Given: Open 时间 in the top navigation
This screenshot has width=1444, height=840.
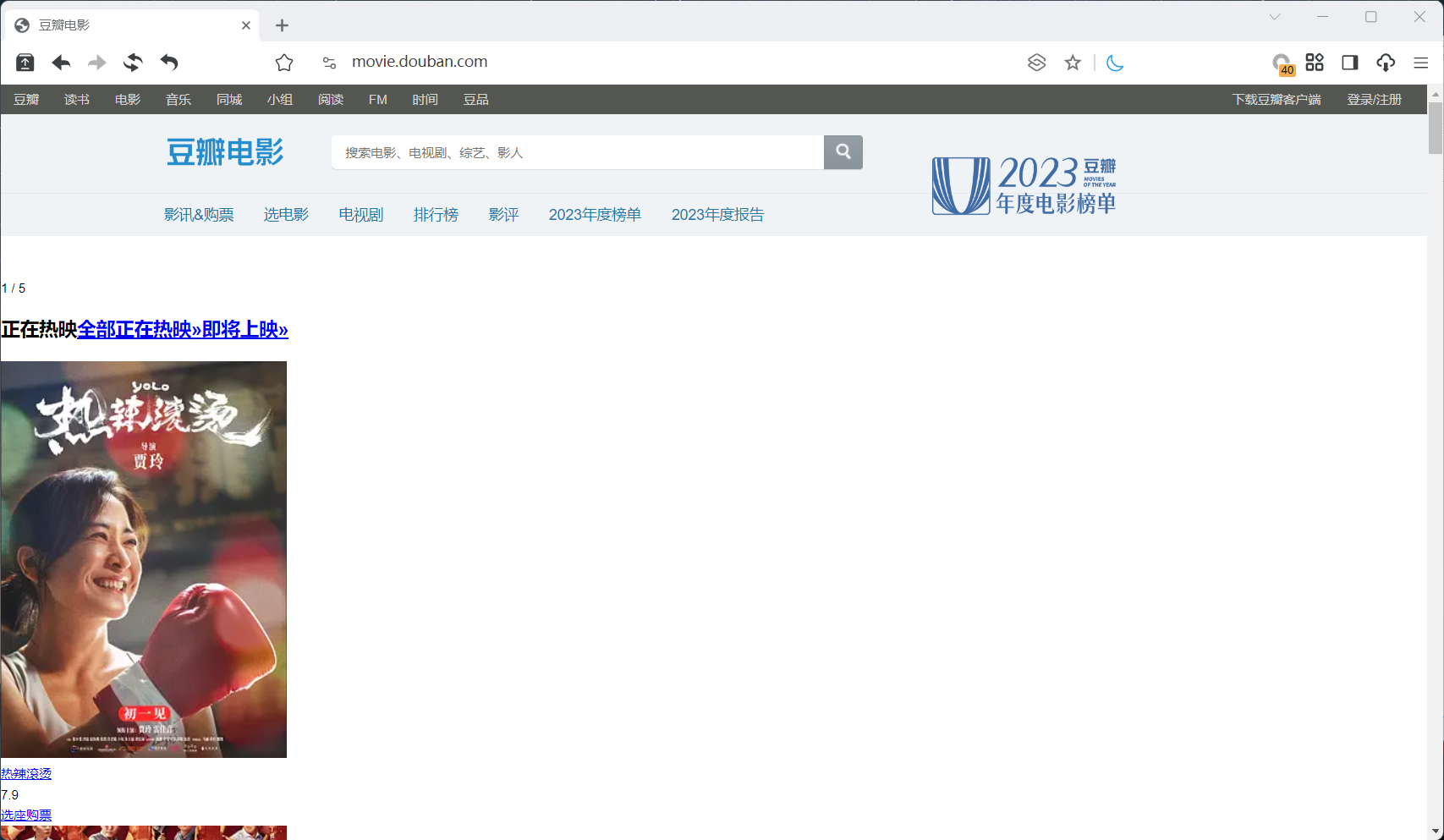Looking at the screenshot, I should click(x=426, y=100).
